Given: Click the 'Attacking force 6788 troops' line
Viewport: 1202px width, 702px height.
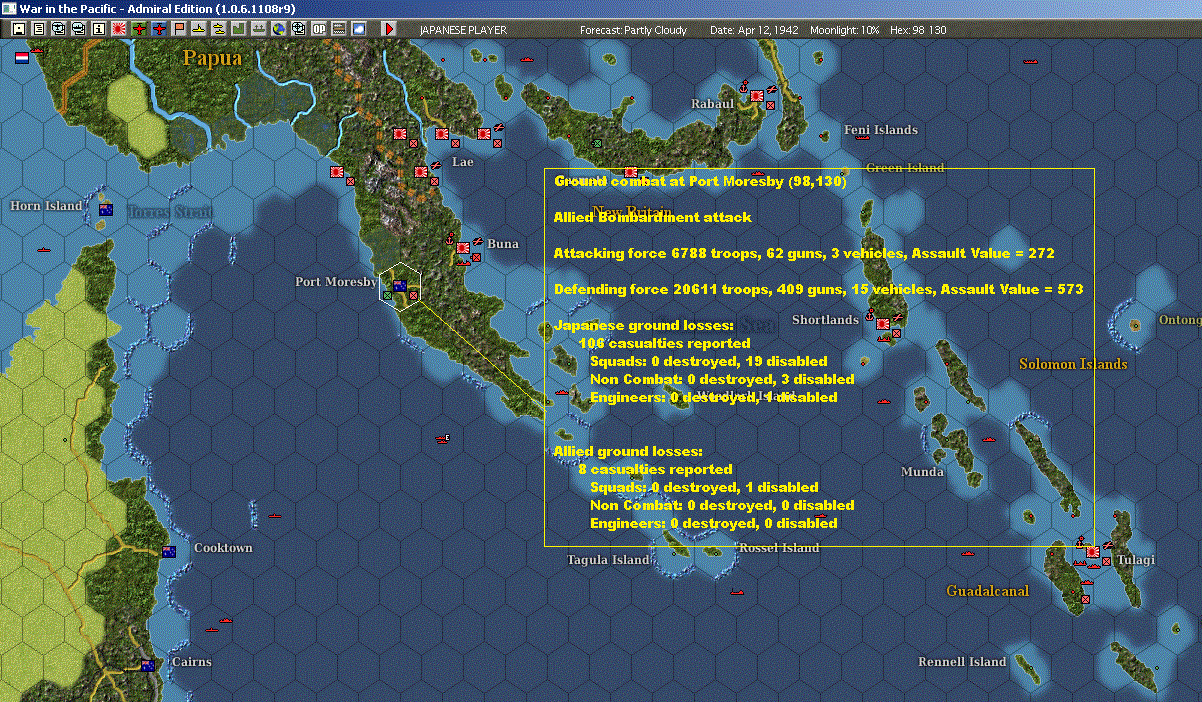Looking at the screenshot, I should tap(804, 254).
